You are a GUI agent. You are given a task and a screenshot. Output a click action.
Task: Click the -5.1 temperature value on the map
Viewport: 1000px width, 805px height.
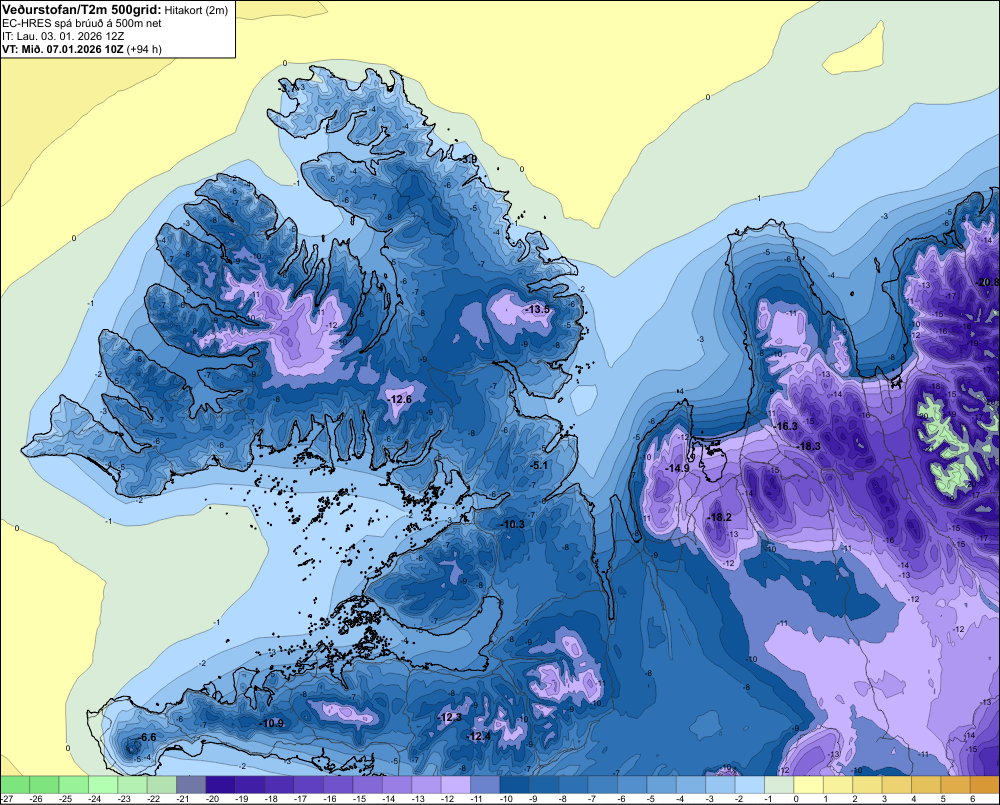click(539, 465)
